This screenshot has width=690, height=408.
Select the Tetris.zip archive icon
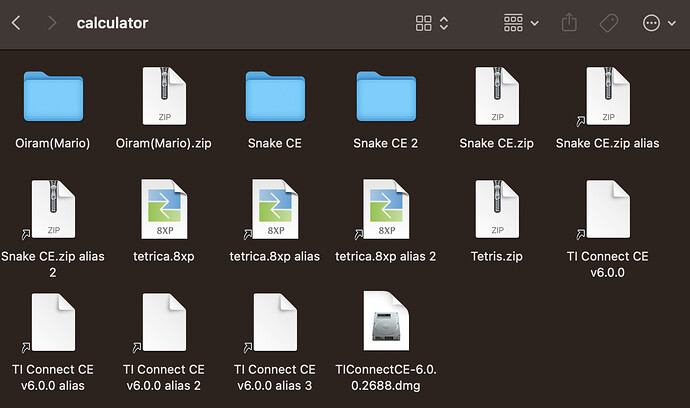tap(497, 209)
